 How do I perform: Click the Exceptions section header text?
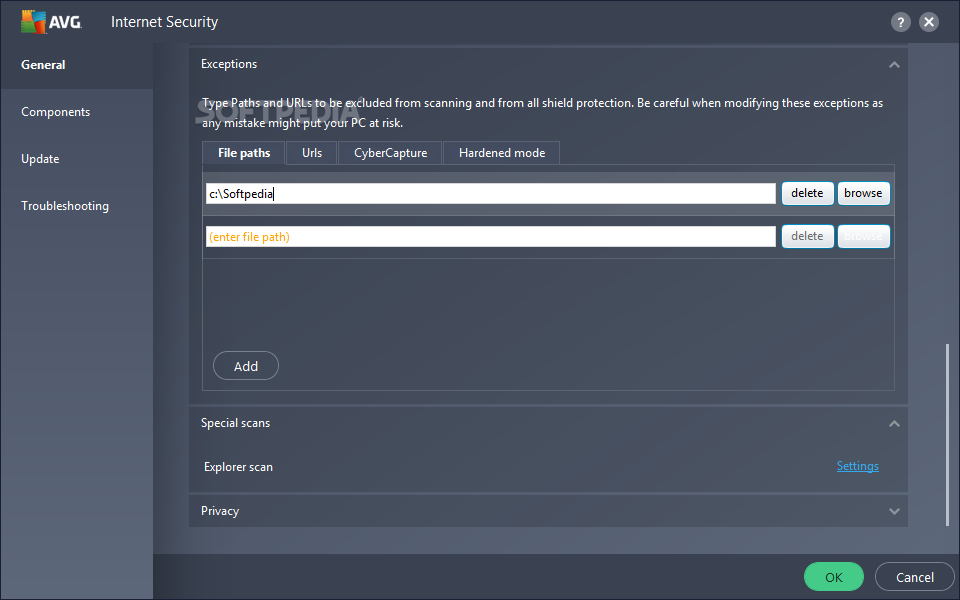(229, 64)
